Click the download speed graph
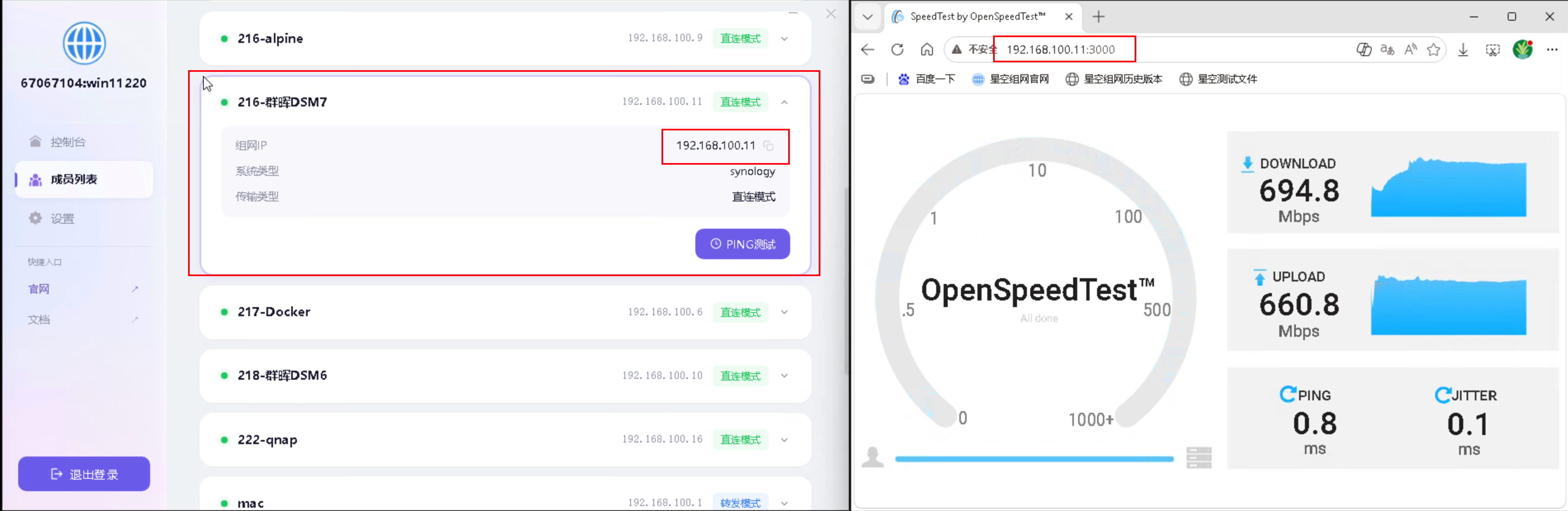Screen dimensions: 1568x511 tap(1448, 187)
